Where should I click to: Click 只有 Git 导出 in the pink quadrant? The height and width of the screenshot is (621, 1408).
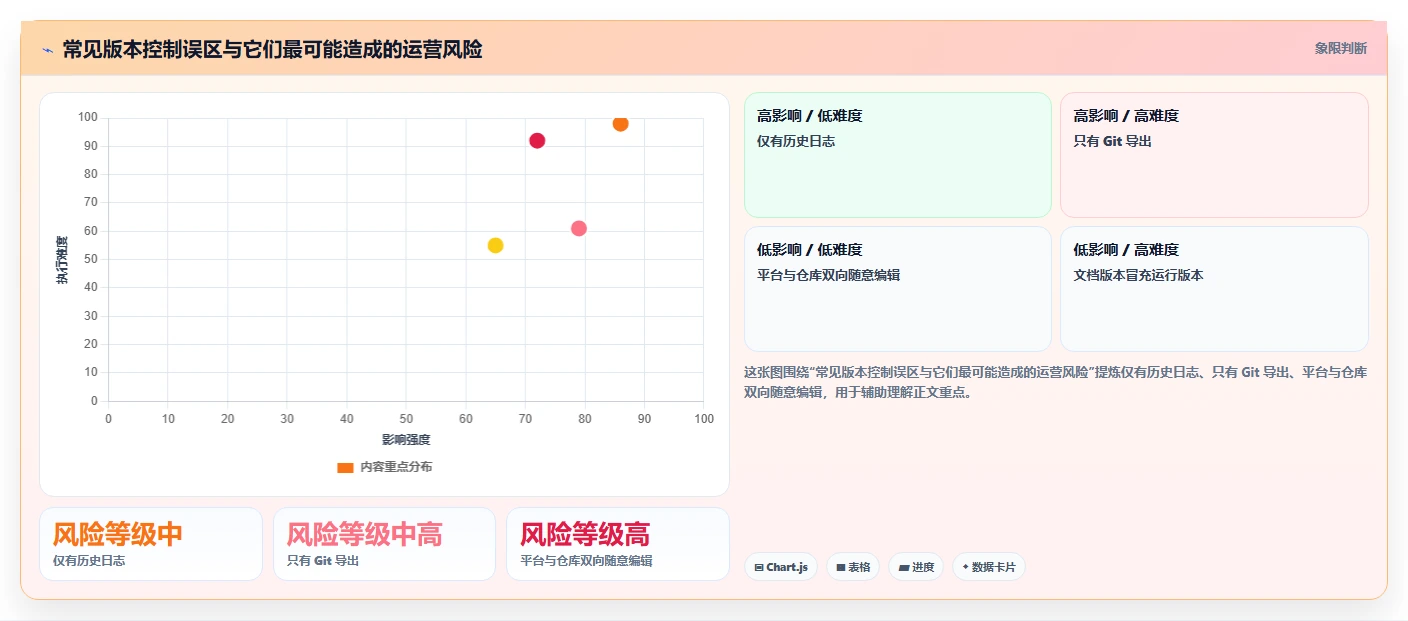1113,141
